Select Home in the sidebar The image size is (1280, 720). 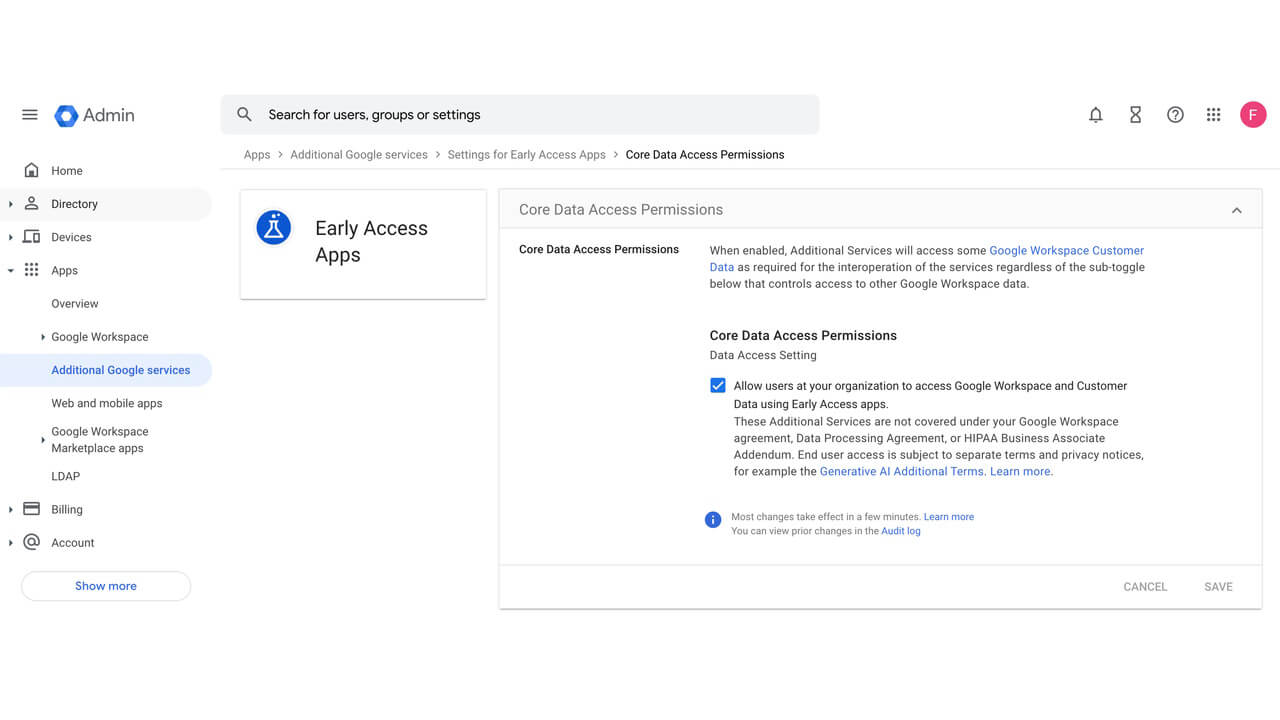[x=66, y=170]
